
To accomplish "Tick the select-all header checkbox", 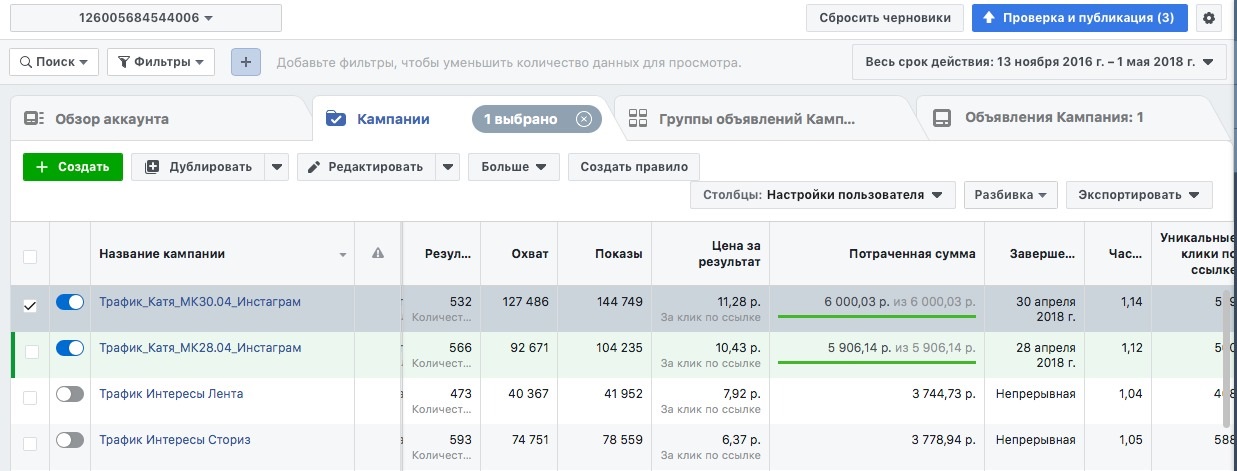I will [30, 256].
